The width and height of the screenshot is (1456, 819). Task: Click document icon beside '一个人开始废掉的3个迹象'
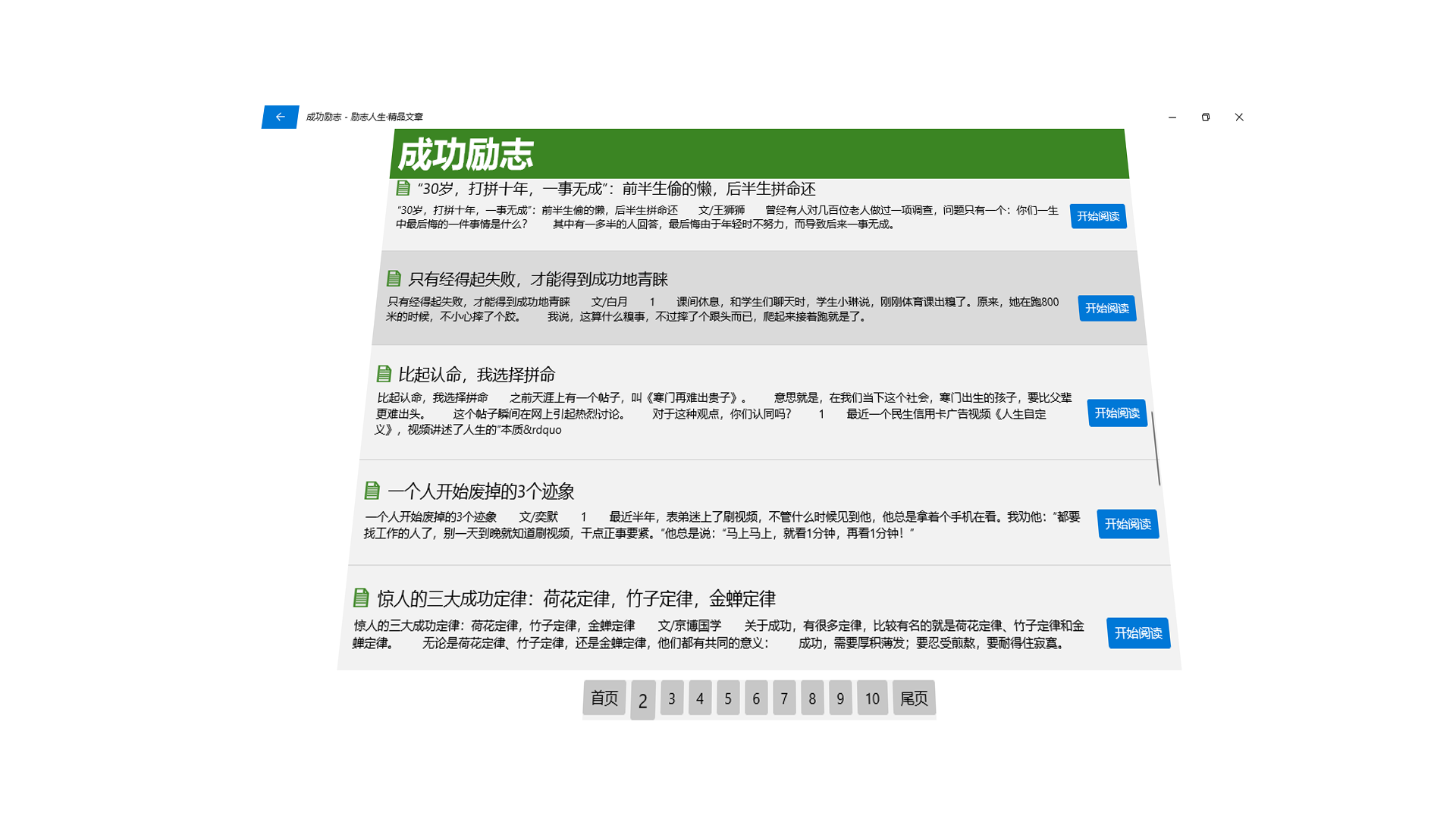tap(372, 491)
